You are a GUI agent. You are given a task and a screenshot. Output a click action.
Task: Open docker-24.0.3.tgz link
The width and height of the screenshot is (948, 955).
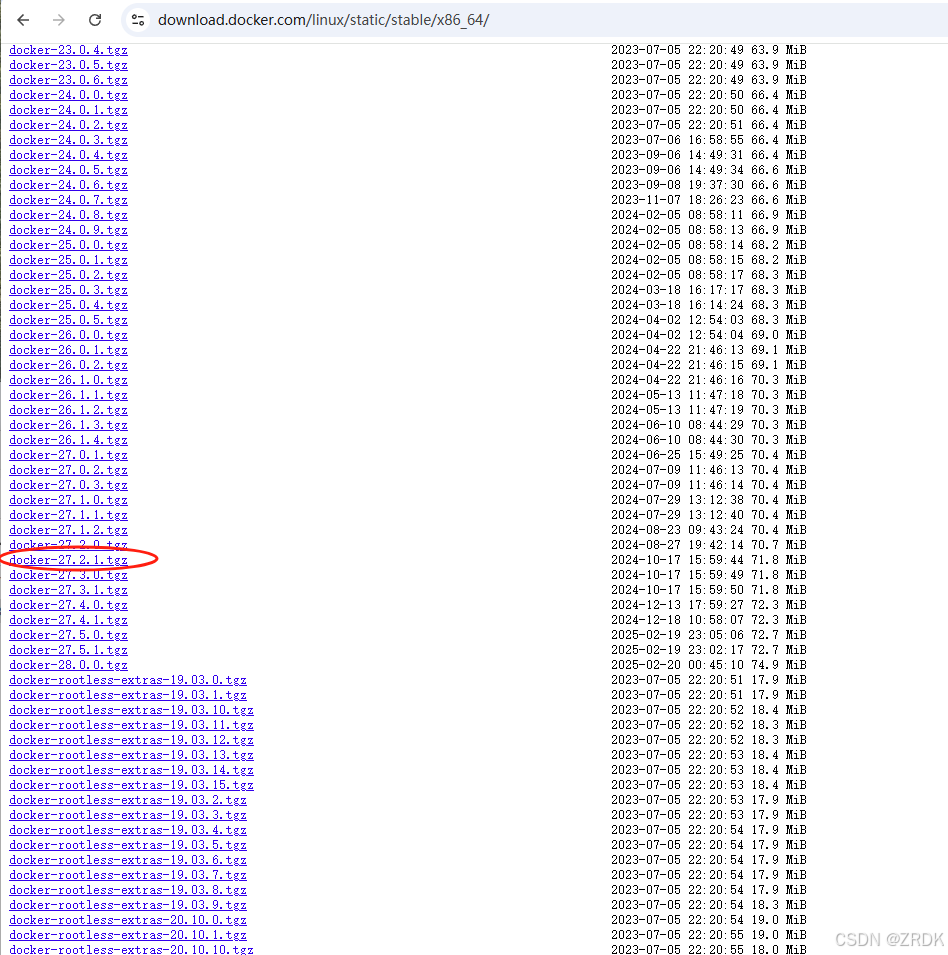pos(68,140)
